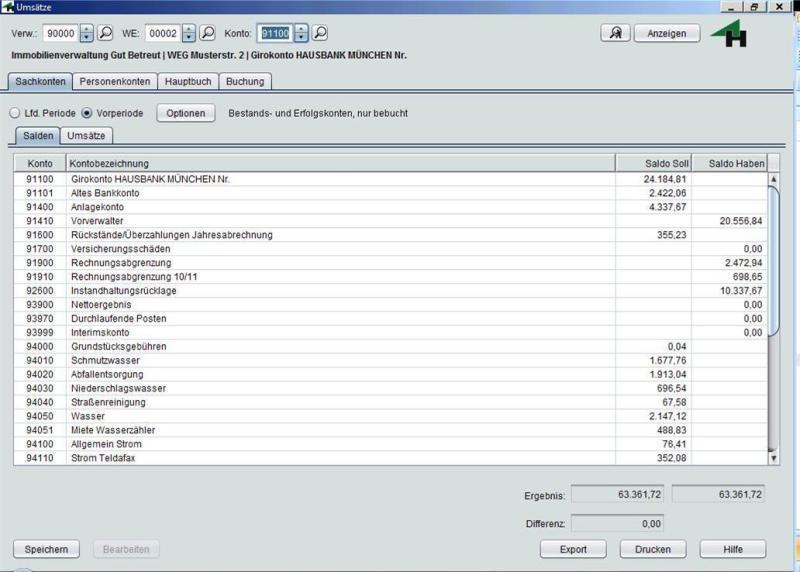Decrease the WE value with spinner down arrow
The width and height of the screenshot is (800, 572).
tap(189, 38)
